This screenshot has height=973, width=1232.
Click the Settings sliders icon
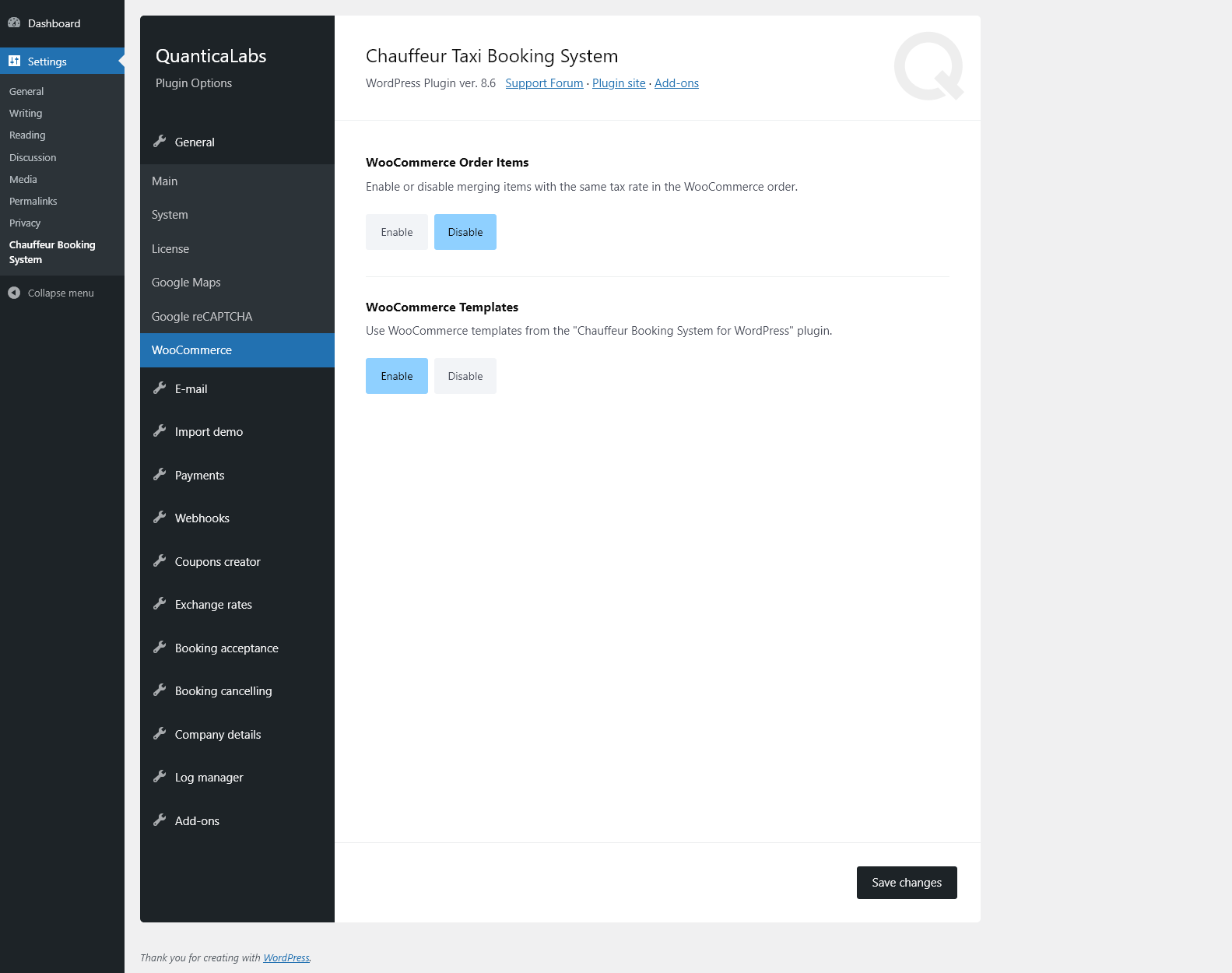tap(14, 61)
